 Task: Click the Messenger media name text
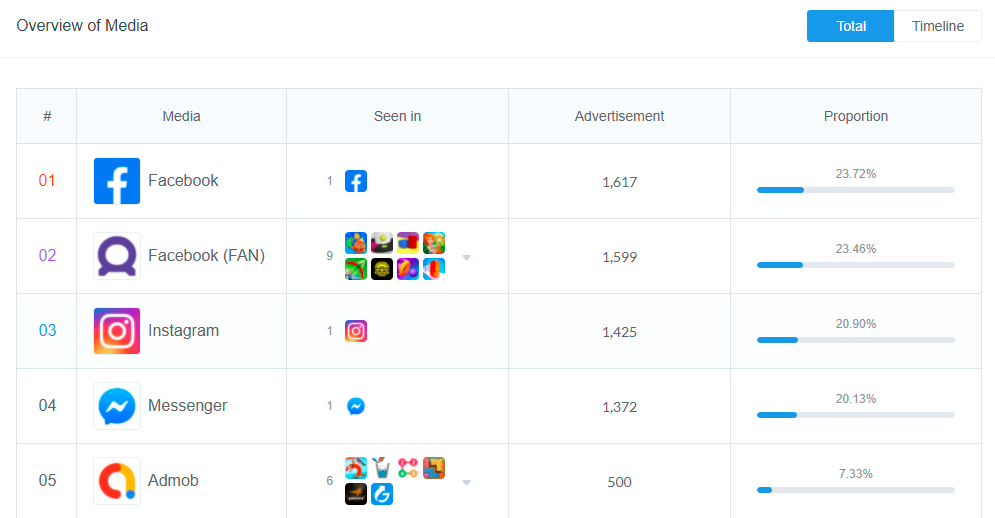(x=187, y=406)
